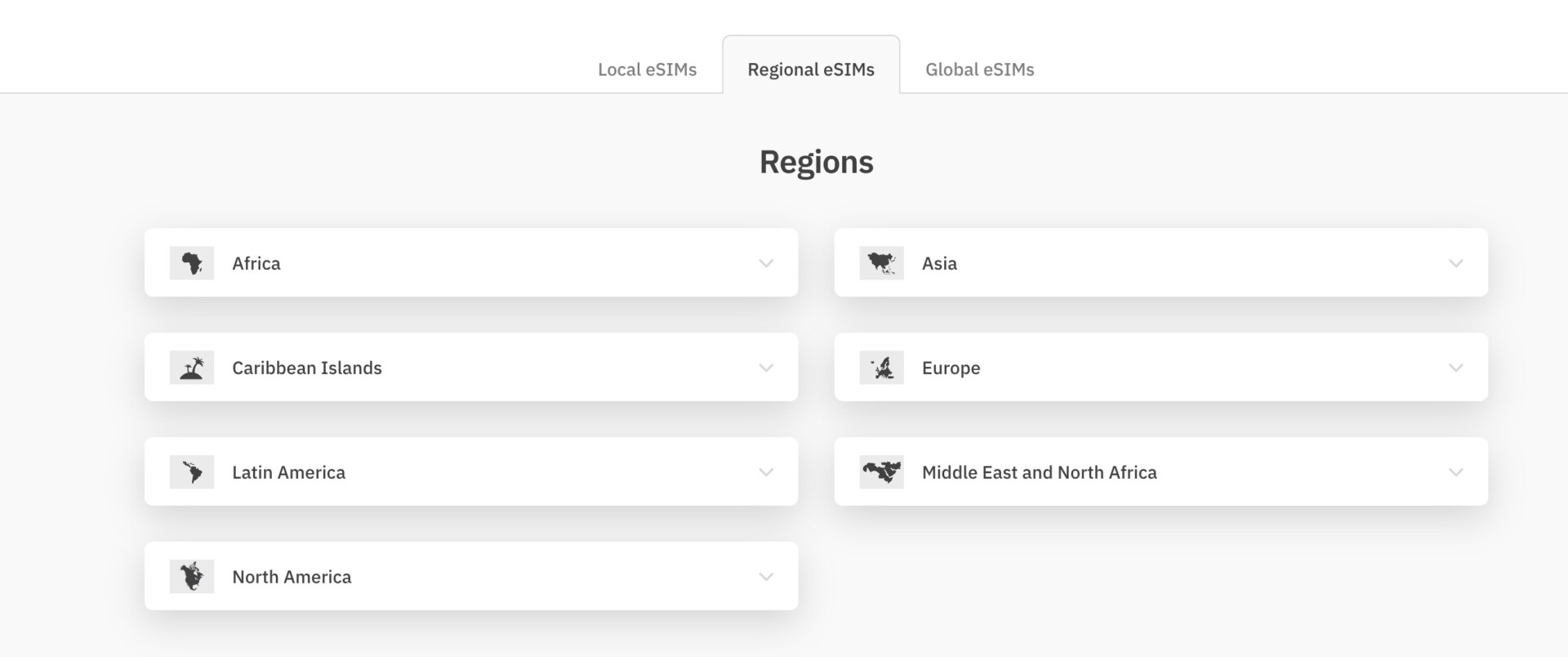
Task: Expand the North America chevron
Action: [x=766, y=577]
